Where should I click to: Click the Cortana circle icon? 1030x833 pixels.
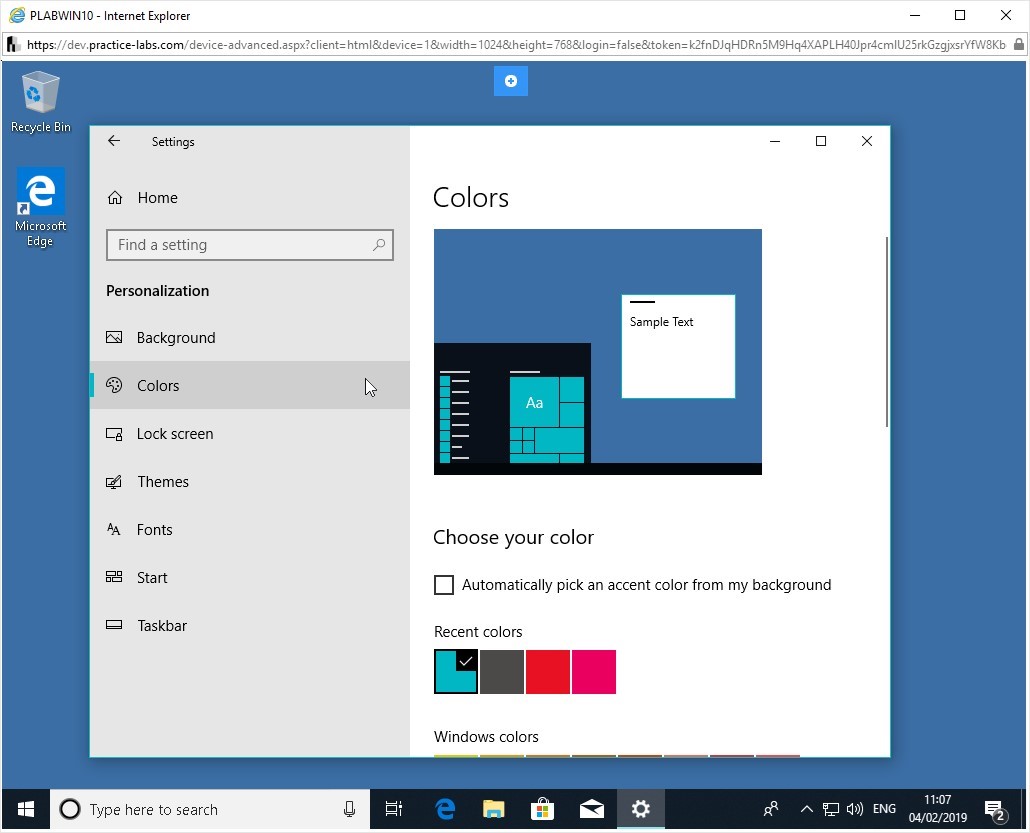(x=70, y=809)
